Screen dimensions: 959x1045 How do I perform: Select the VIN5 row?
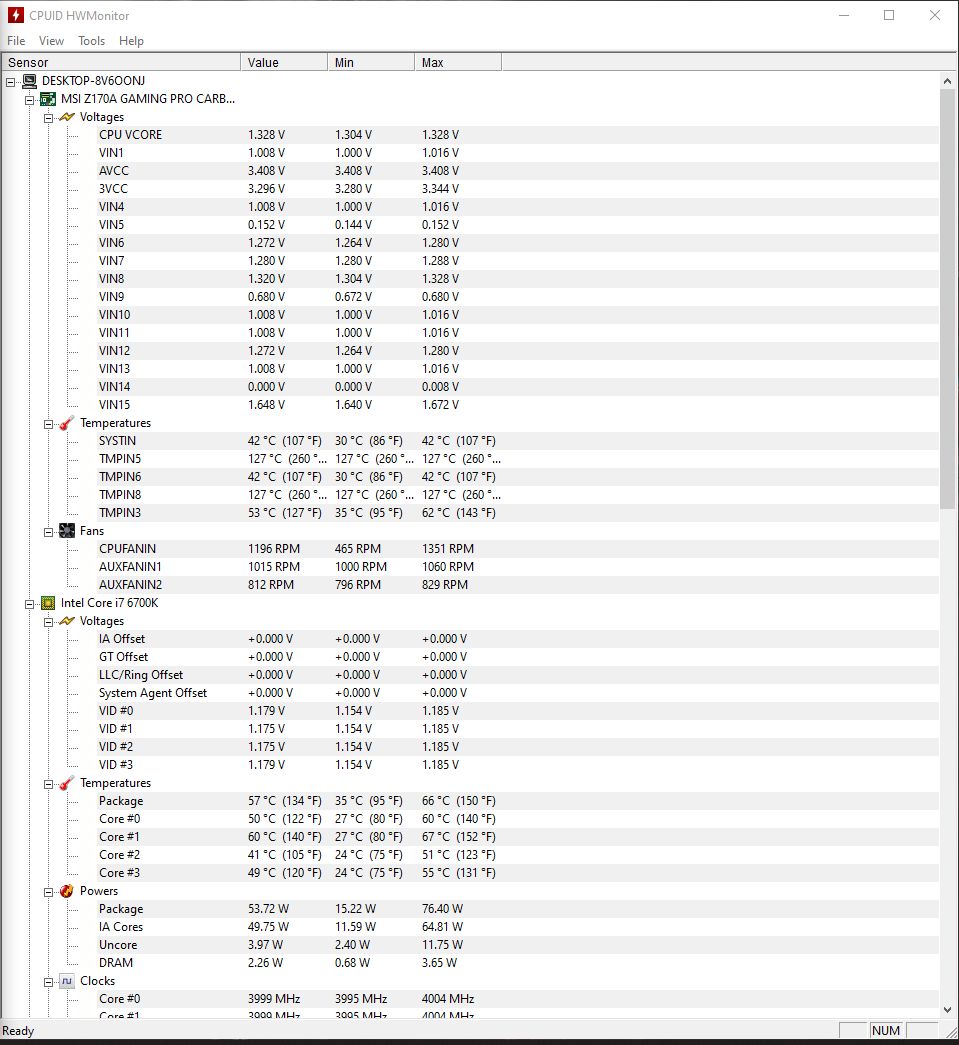pos(518,225)
